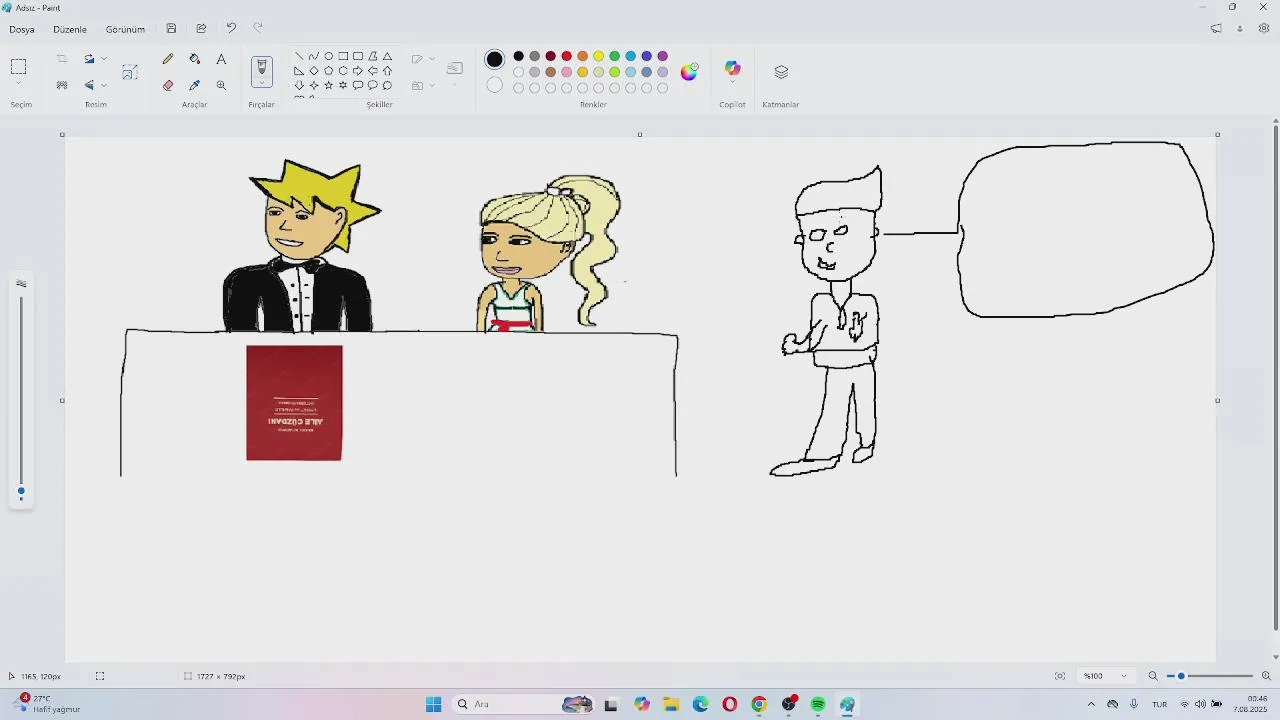Open Paint settings gear
Viewport: 1280px width, 720px height.
1264,29
